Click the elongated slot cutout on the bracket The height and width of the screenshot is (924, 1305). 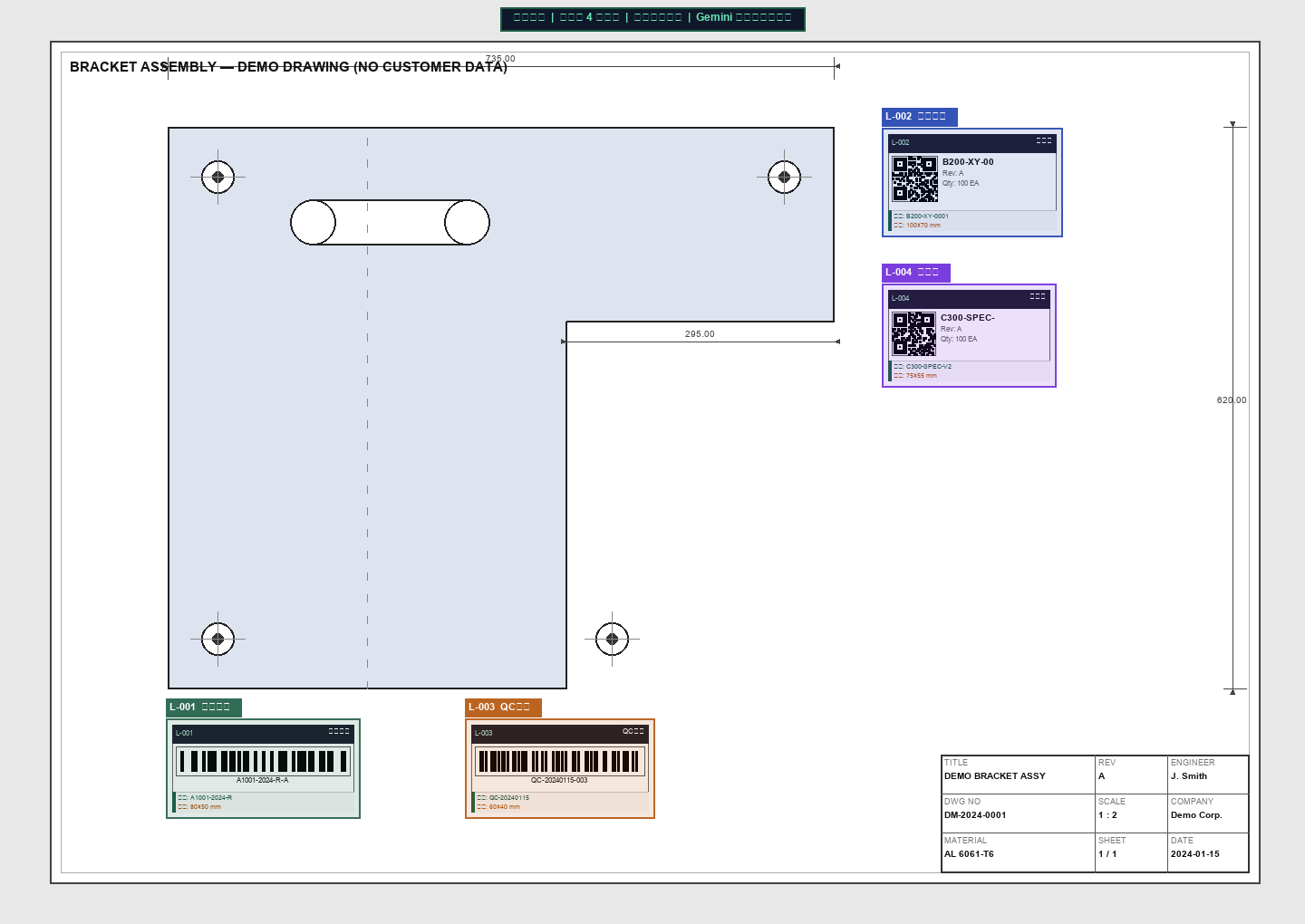[x=390, y=223]
